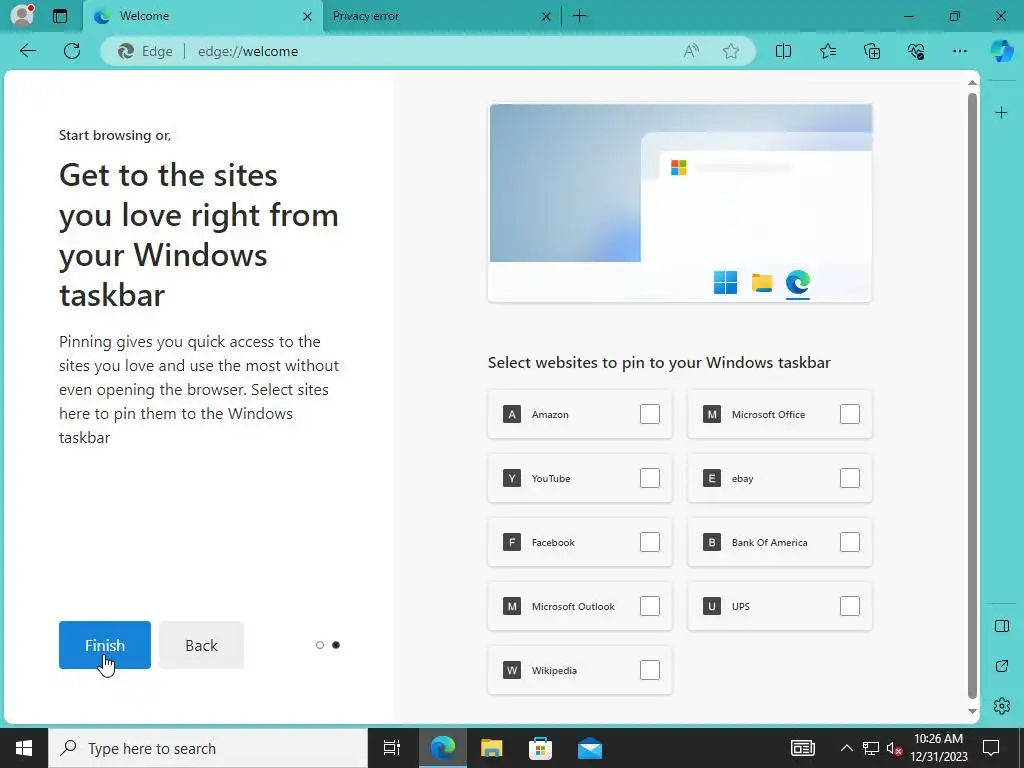The height and width of the screenshot is (768, 1024).
Task: Check the Amazon pin checkbox
Action: (x=650, y=414)
